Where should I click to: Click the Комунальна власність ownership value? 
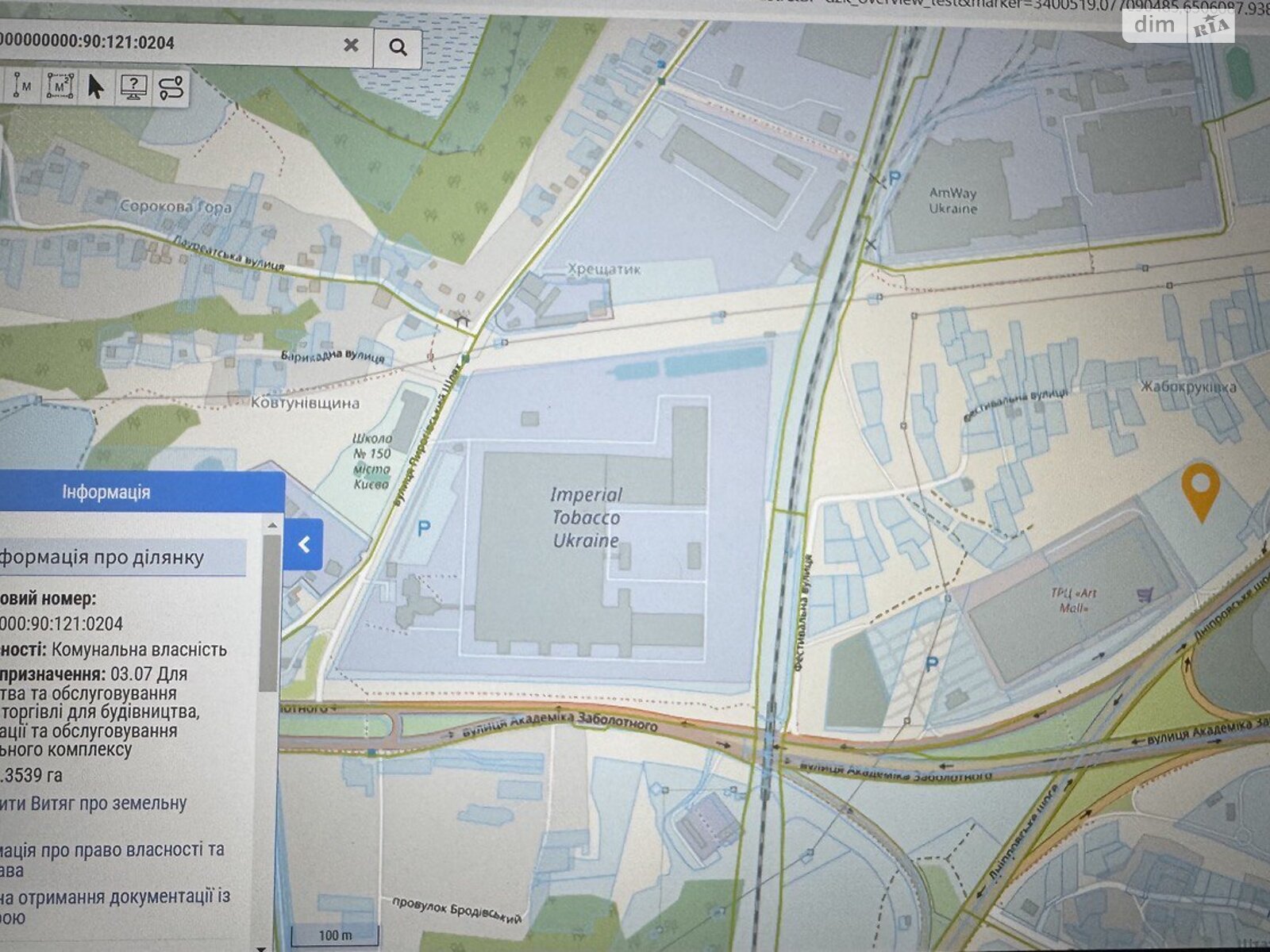139,650
